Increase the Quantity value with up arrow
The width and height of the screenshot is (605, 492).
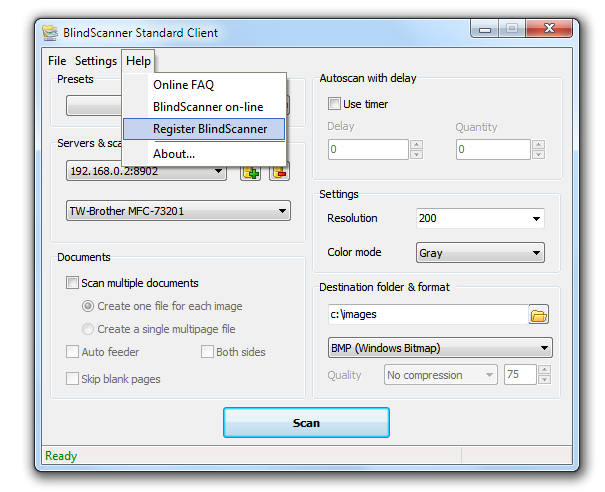539,144
